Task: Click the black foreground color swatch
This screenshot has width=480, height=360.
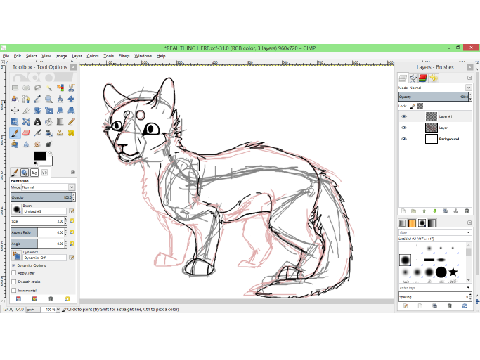Action: click(x=40, y=156)
